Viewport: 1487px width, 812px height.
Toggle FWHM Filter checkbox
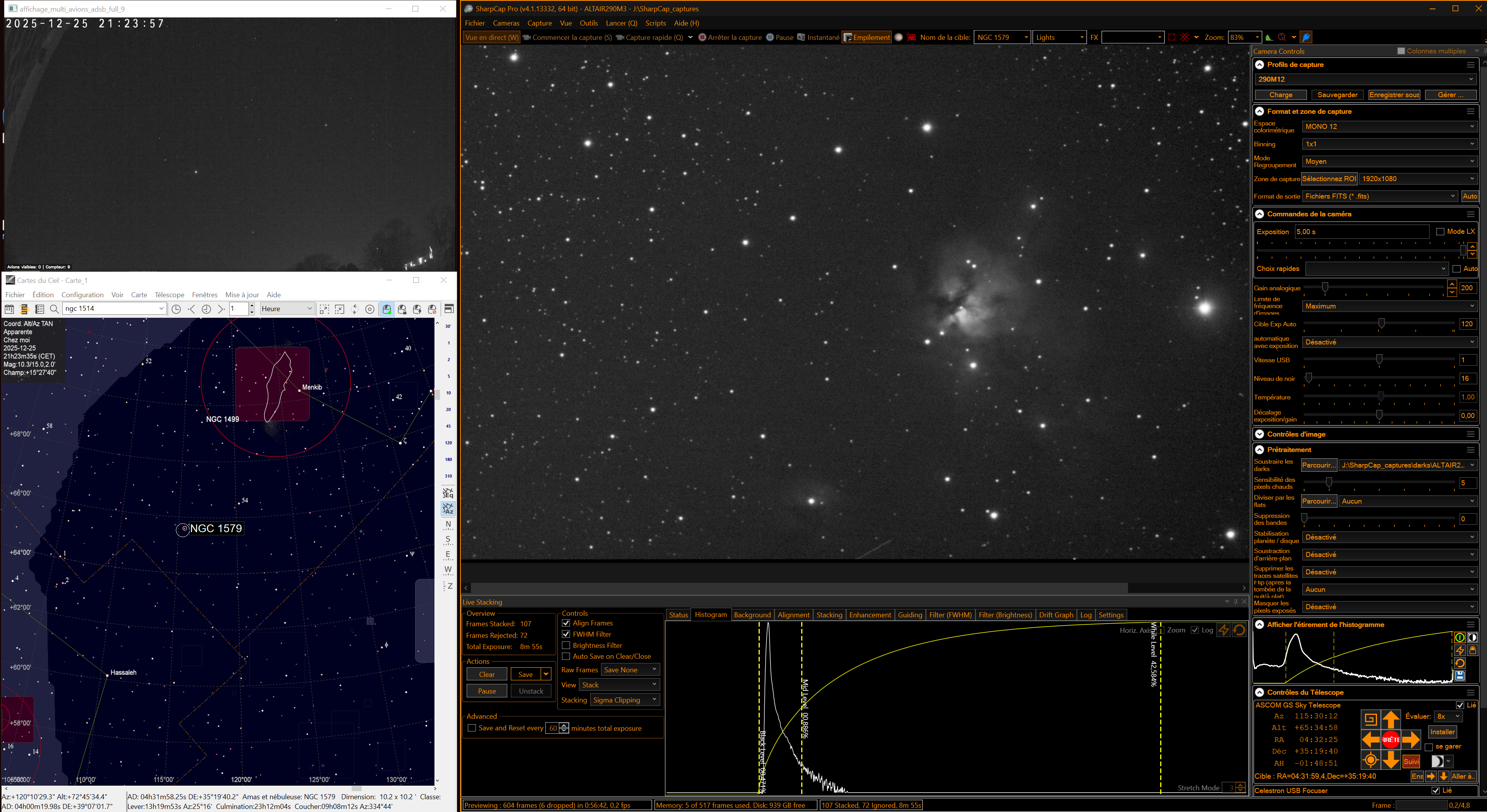click(566, 634)
